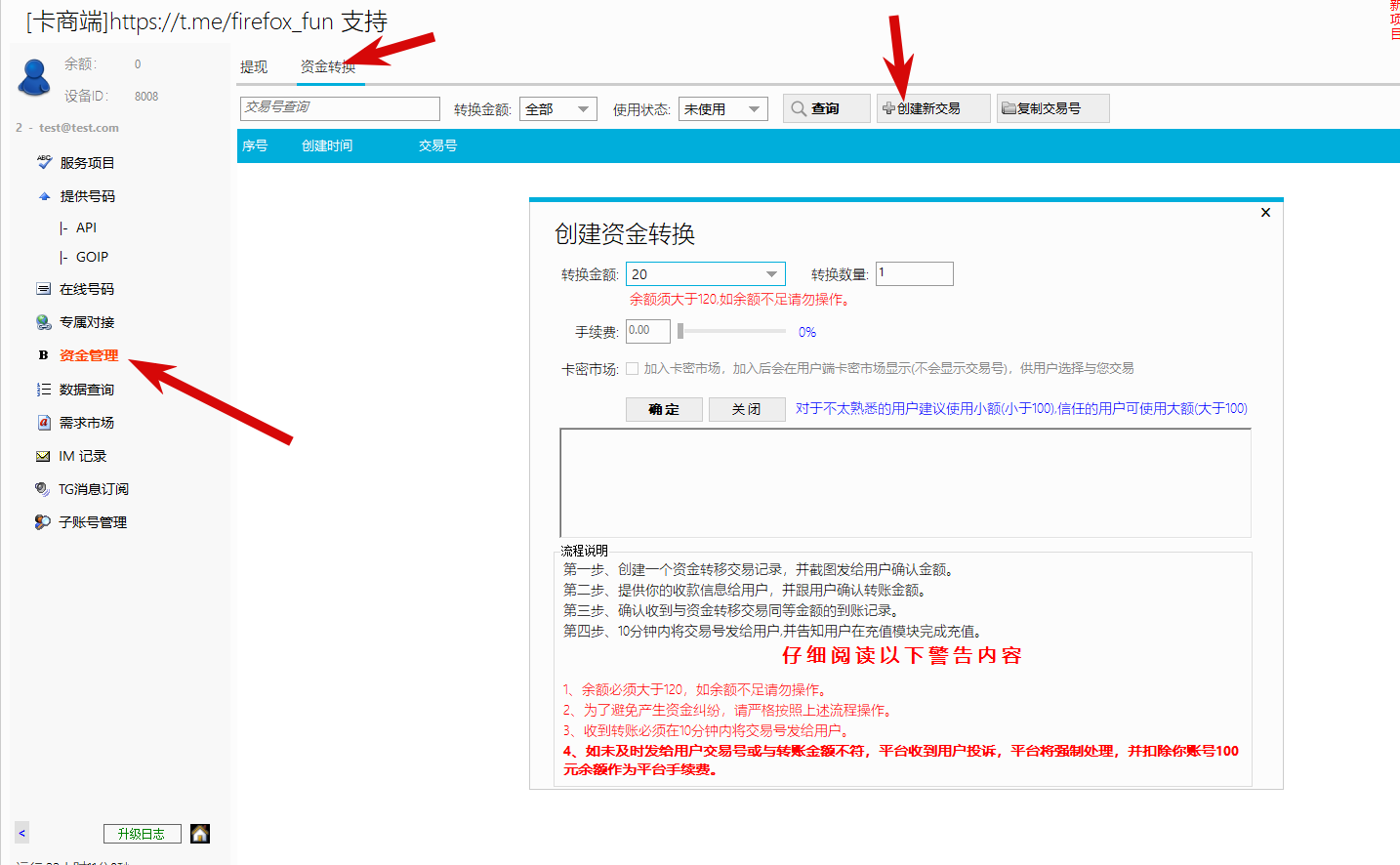Open 数据查询 in the sidebar
The height and width of the screenshot is (865, 1400).
tap(86, 390)
